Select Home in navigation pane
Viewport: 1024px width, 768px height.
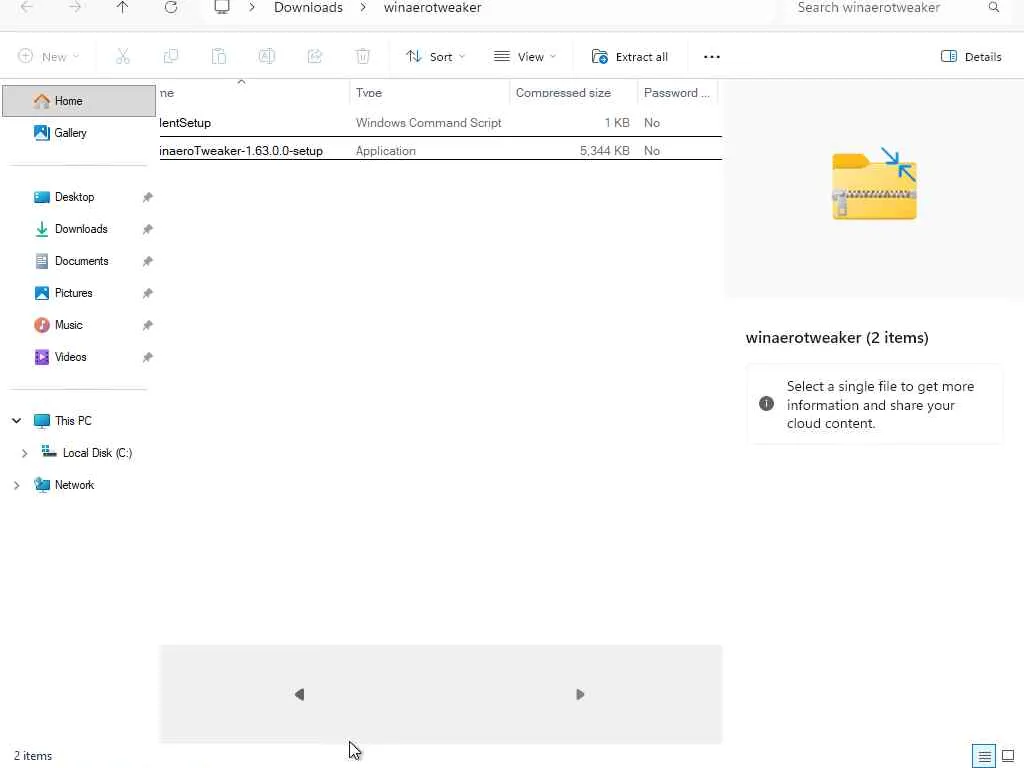coord(79,101)
